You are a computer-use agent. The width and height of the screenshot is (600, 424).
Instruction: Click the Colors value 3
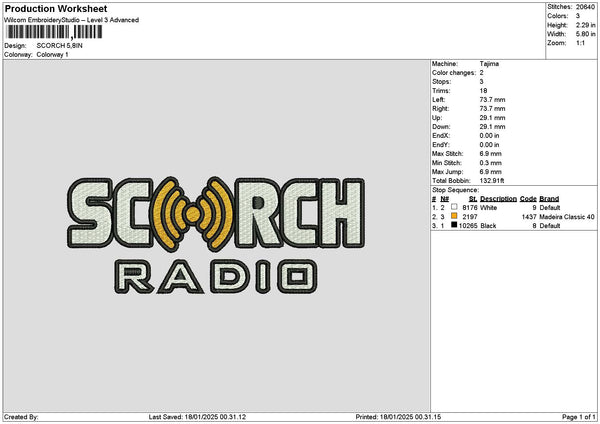click(x=578, y=16)
